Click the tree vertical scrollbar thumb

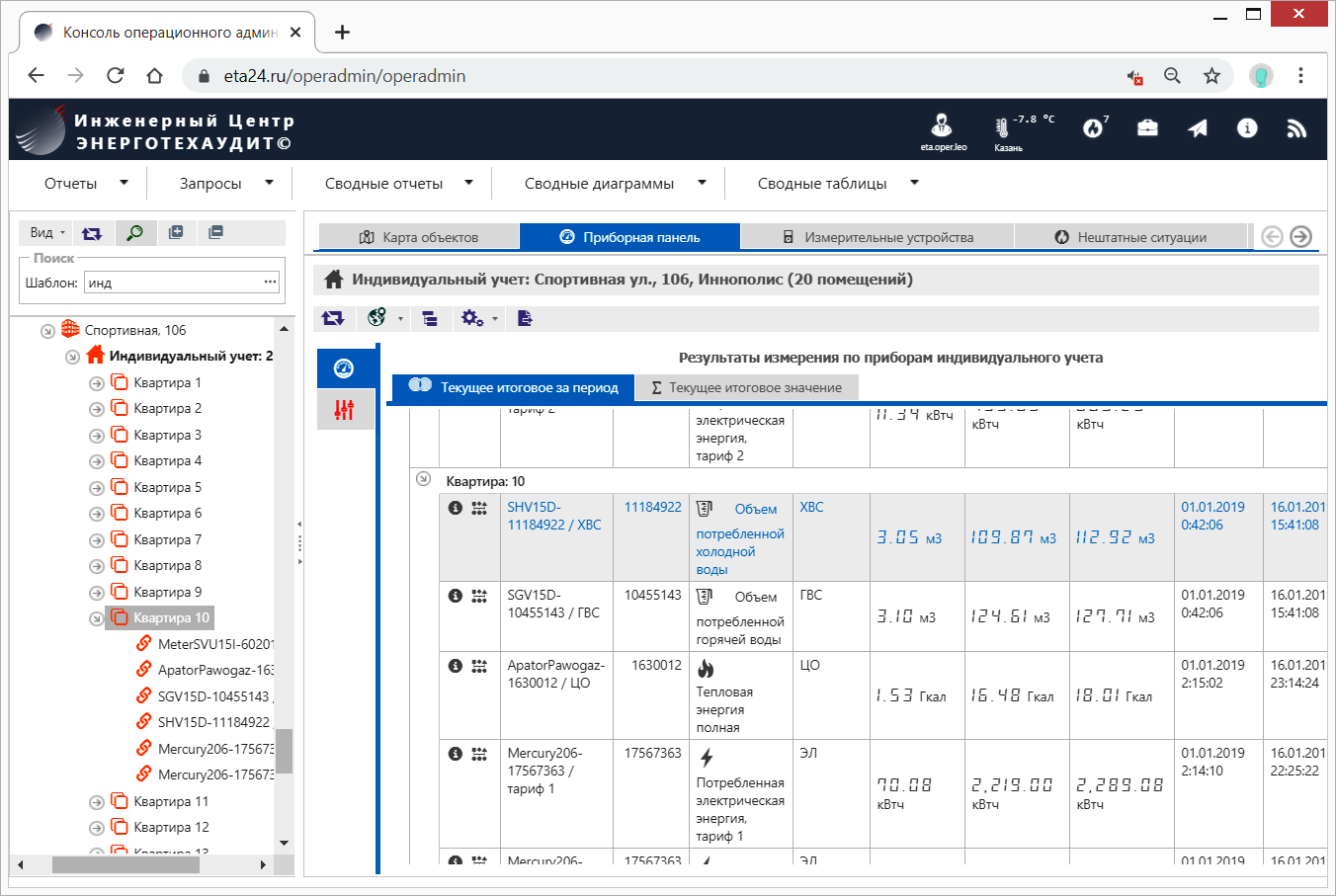point(284,751)
